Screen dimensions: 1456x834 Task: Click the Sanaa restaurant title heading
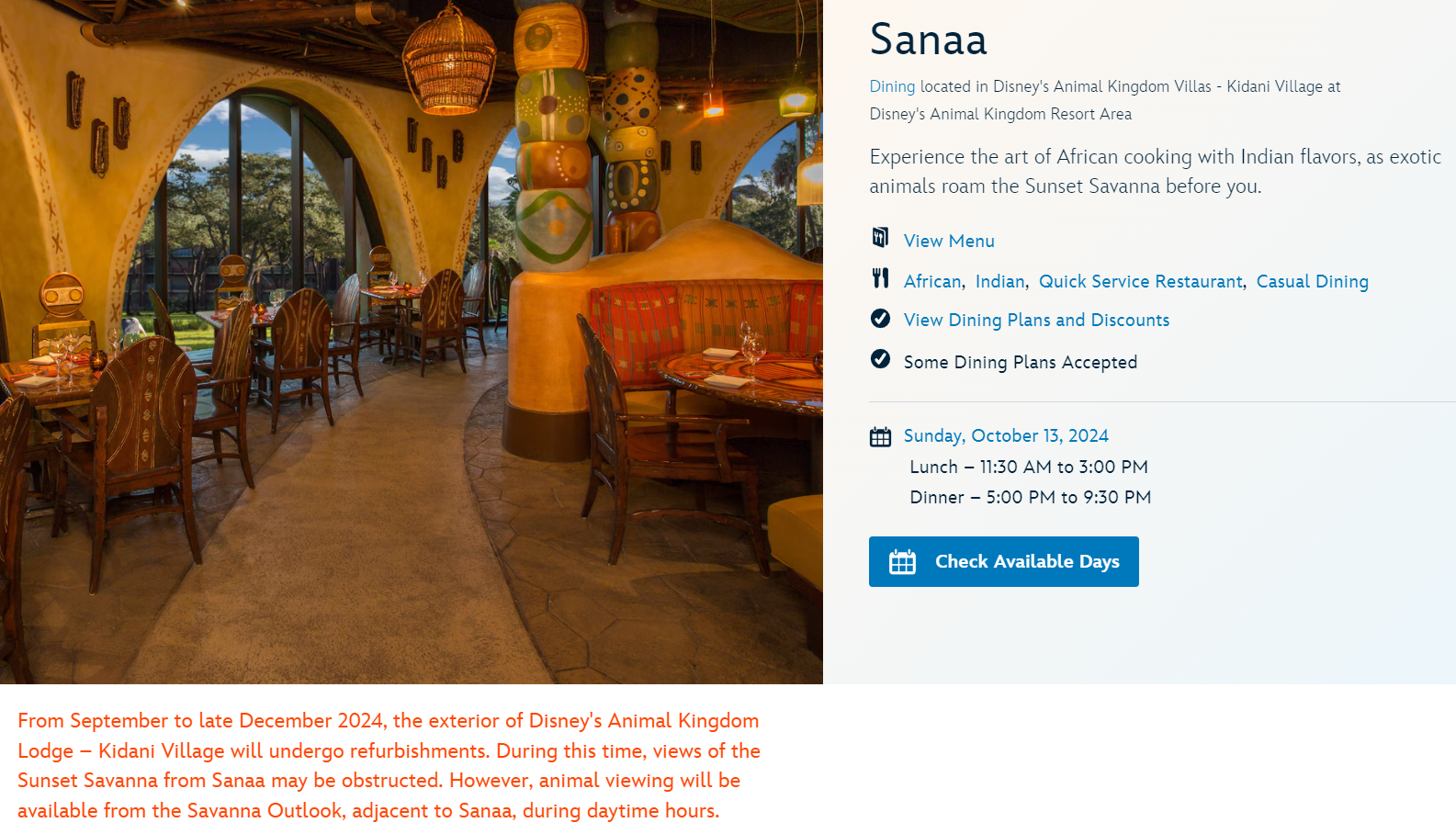point(928,39)
